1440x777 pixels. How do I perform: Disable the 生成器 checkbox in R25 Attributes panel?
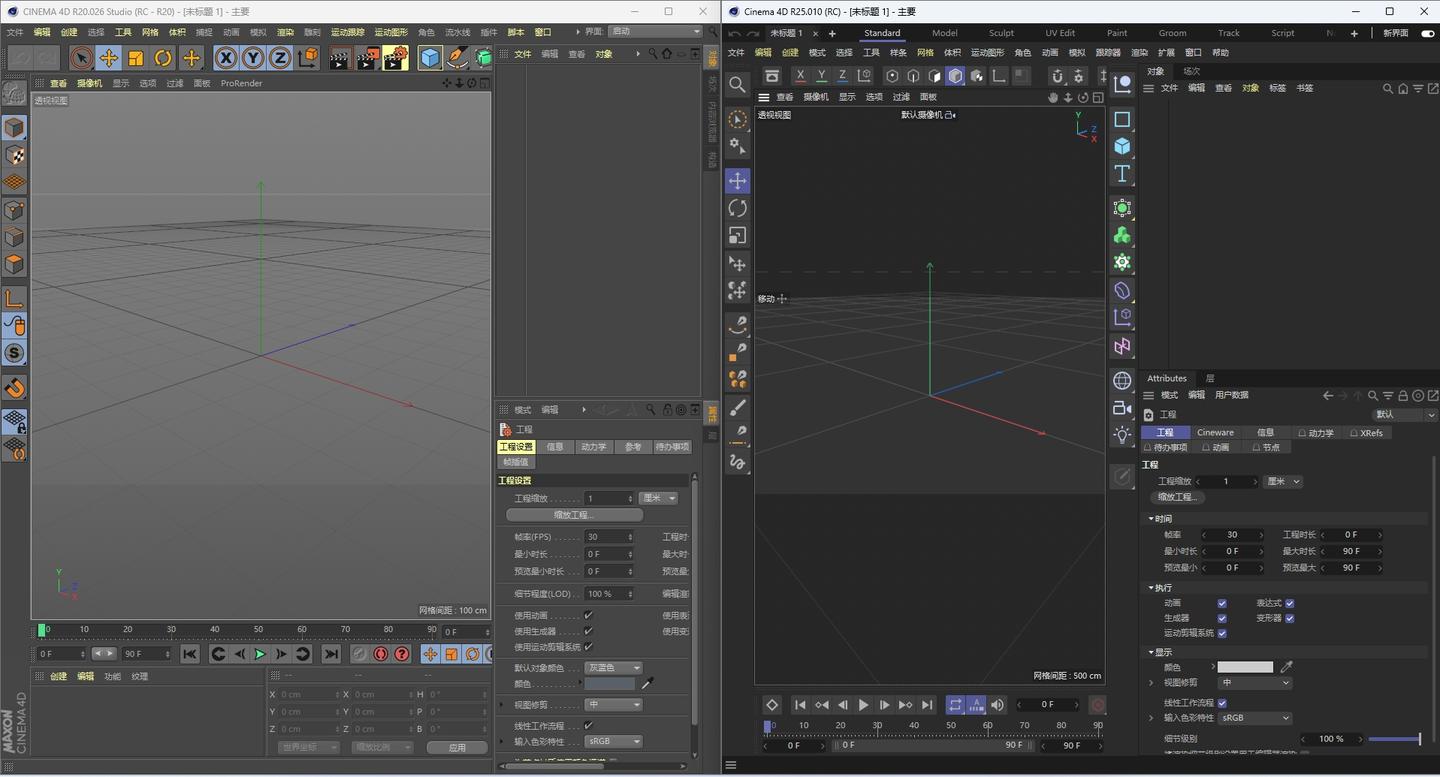(x=1222, y=618)
